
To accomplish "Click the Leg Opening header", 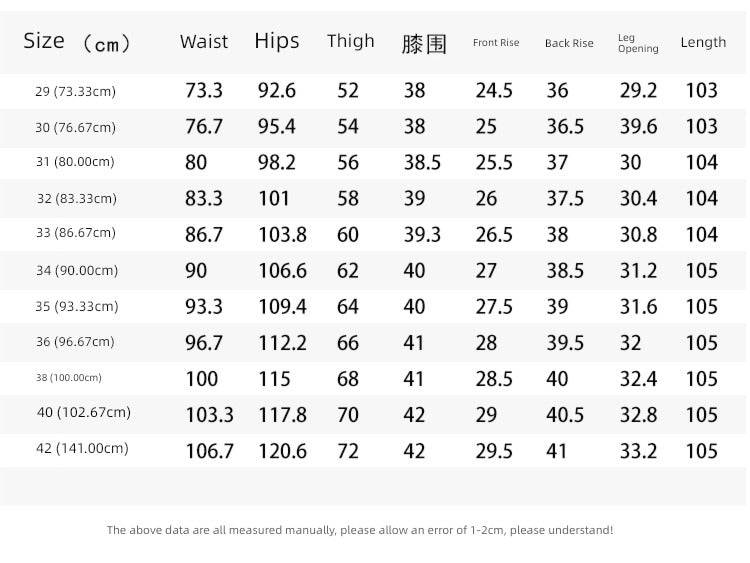I will pyautogui.click(x=638, y=43).
